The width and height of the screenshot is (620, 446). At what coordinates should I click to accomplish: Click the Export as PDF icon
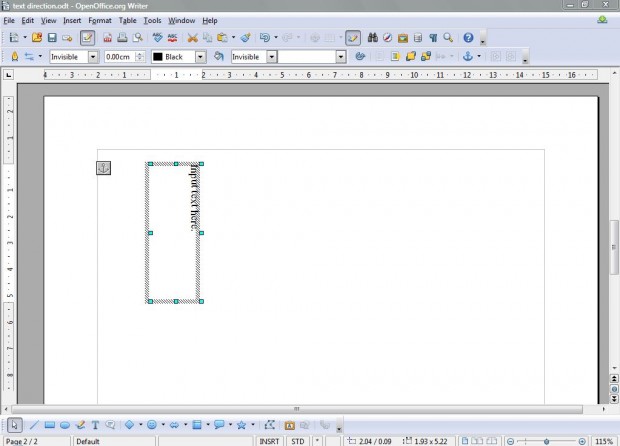coord(108,38)
